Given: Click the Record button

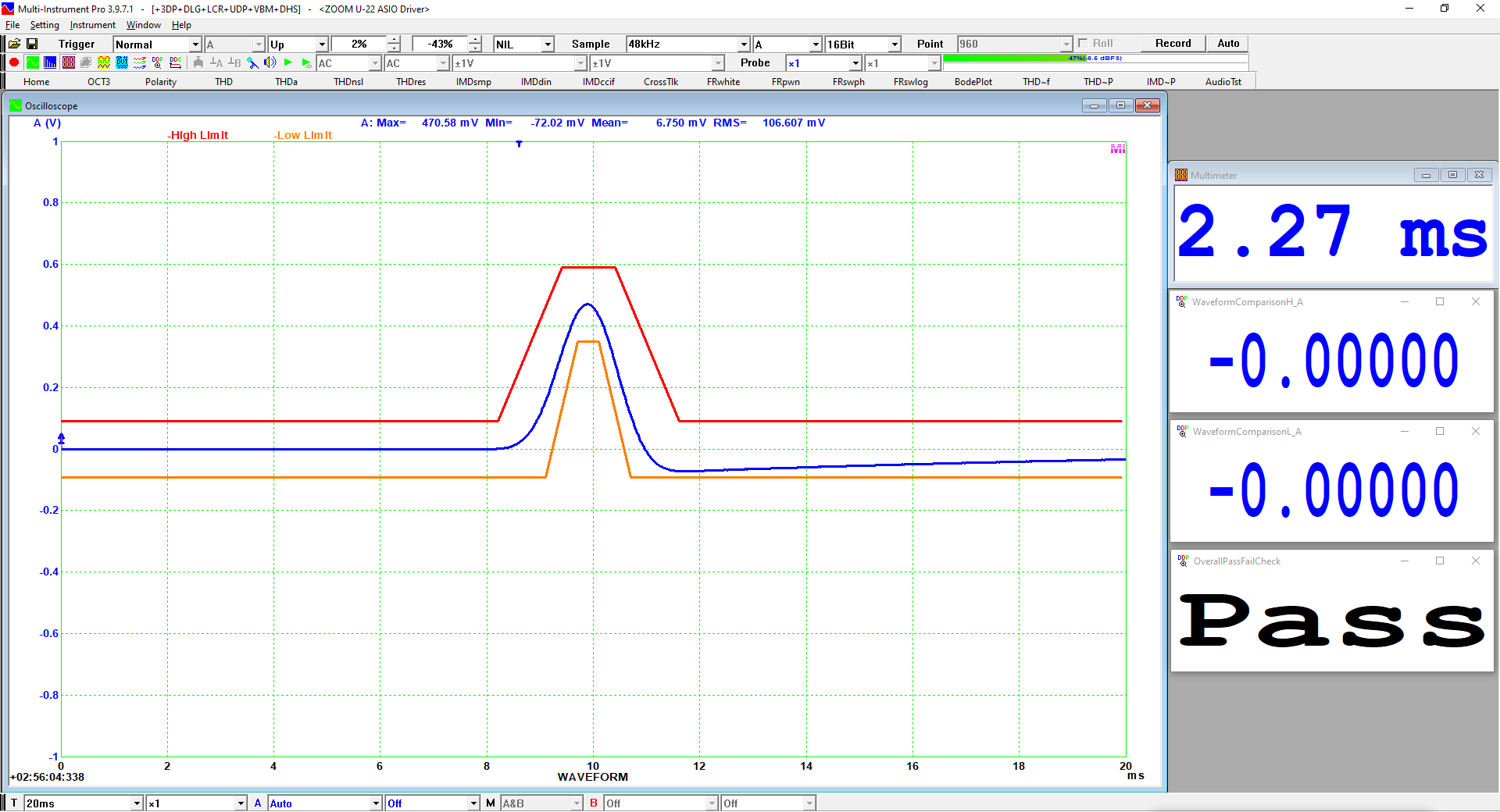Looking at the screenshot, I should tap(1173, 44).
